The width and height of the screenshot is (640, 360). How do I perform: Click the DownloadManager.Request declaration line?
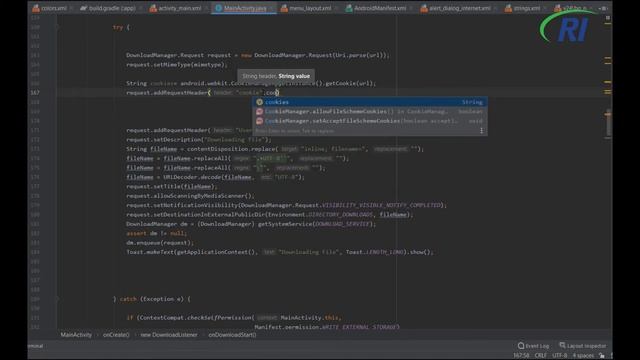click(258, 55)
